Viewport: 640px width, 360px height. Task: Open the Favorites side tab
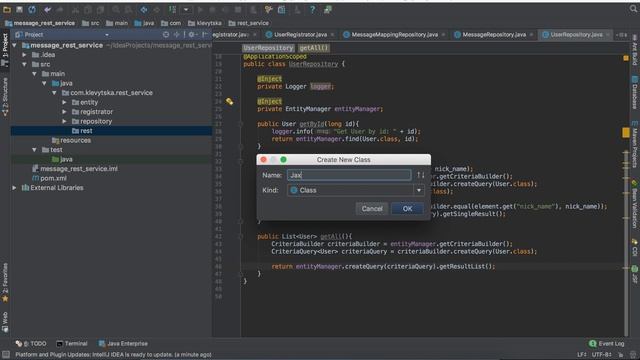point(5,283)
